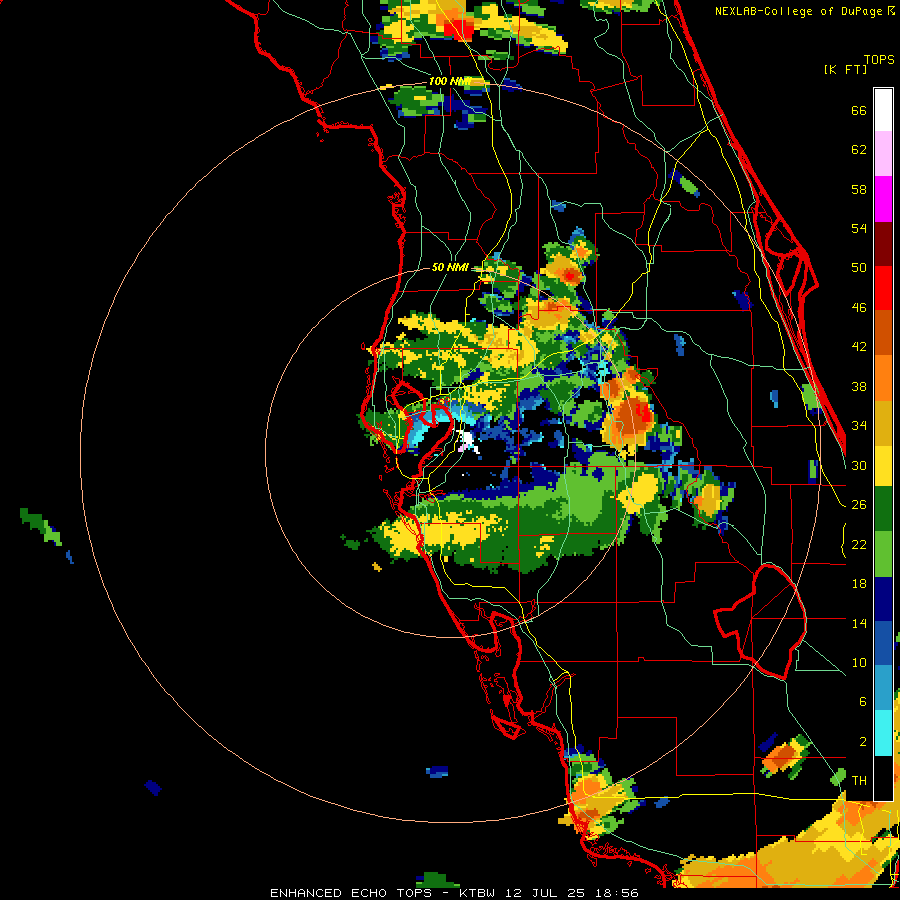Click the 62 value on the scale
This screenshot has width=900, height=900.
(x=859, y=150)
